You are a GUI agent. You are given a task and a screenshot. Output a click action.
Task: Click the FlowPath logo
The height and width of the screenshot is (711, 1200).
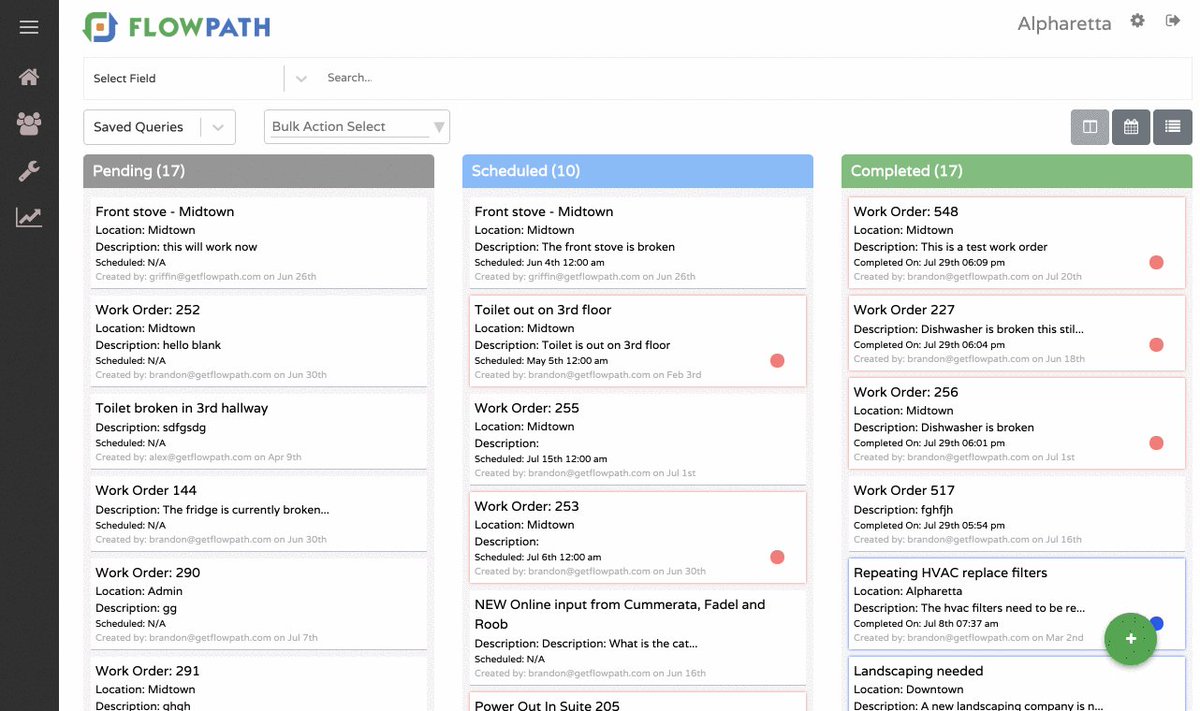pos(177,27)
